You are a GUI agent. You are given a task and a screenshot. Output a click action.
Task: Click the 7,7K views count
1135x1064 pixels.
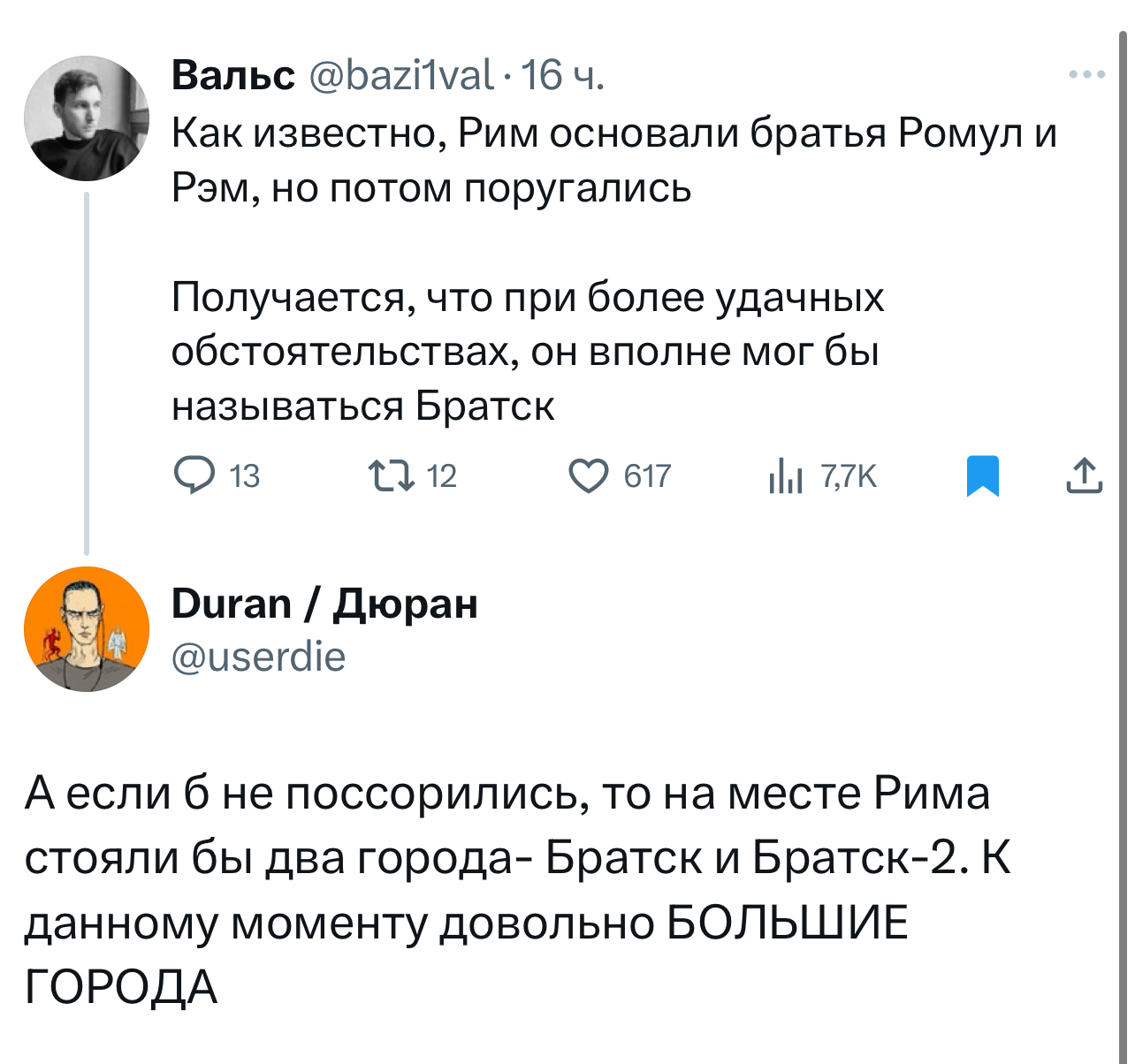click(x=849, y=477)
